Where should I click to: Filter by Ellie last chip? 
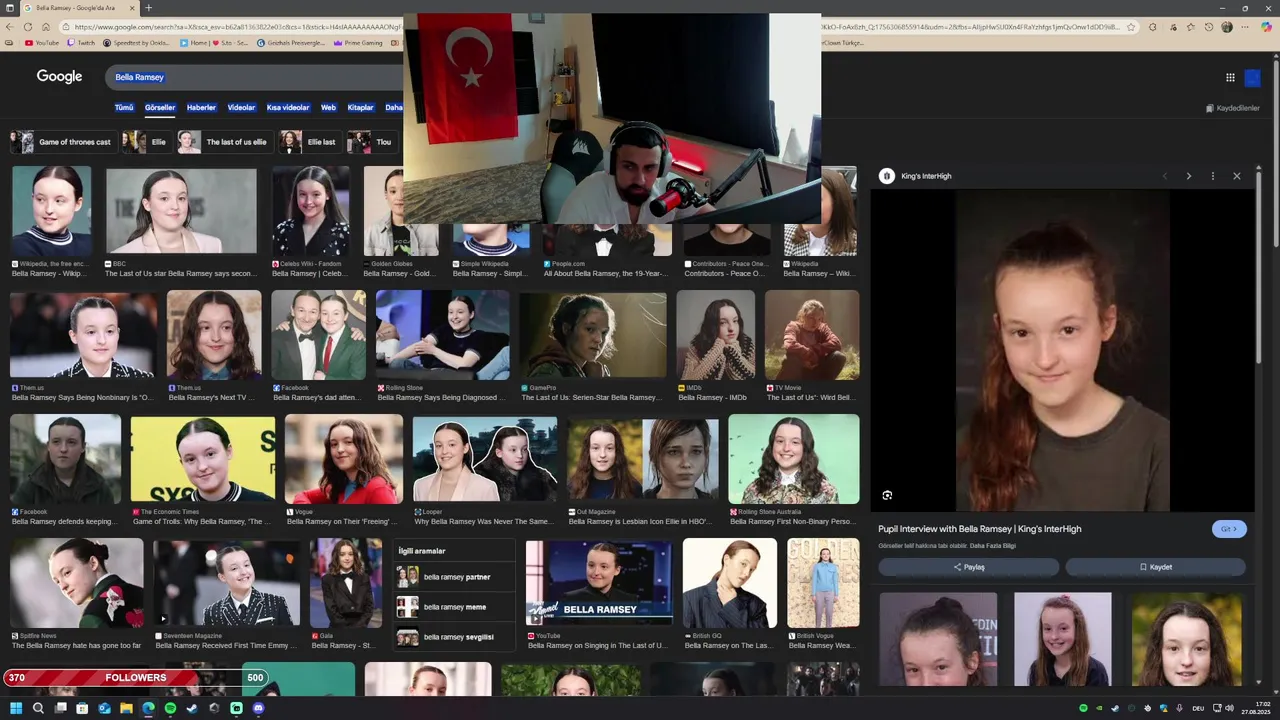coord(309,142)
